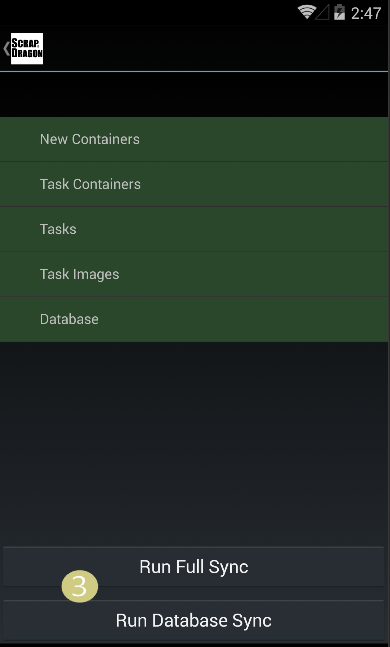Screen dimensions: 390x647
Task: Select the Task Images row
Action: [194, 274]
